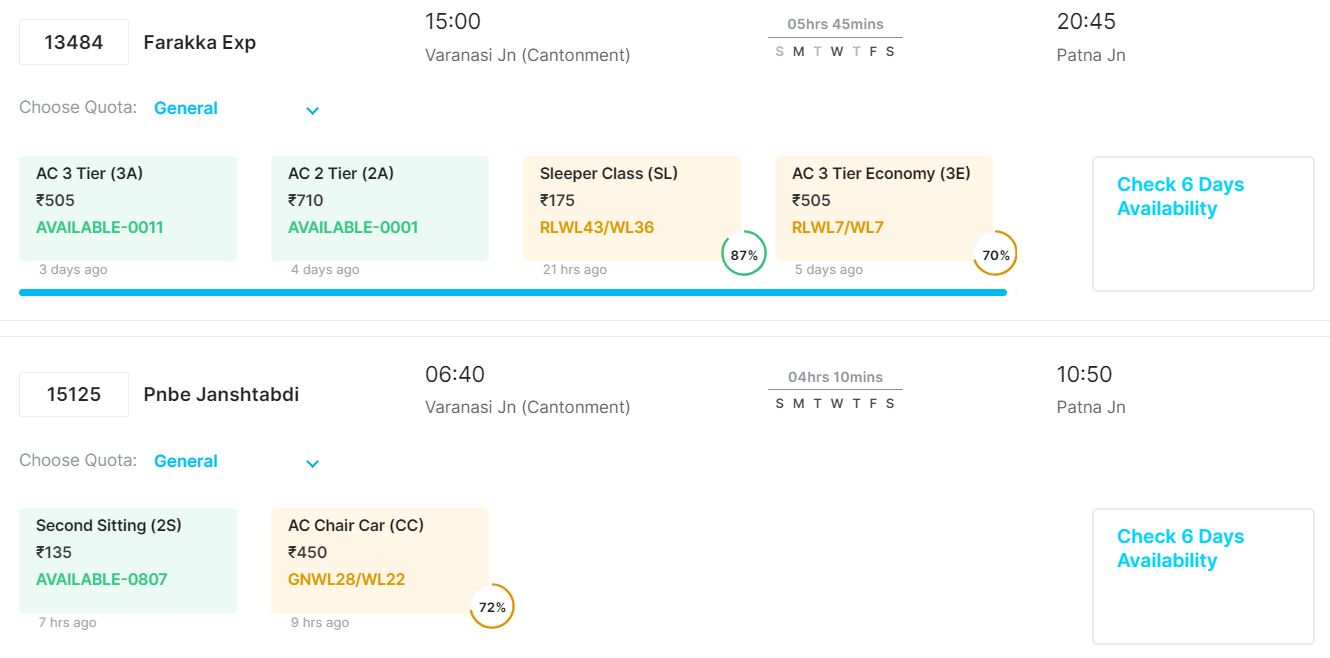Click train number 13484 box
Image resolution: width=1330 pixels, height=658 pixels.
pos(74,42)
